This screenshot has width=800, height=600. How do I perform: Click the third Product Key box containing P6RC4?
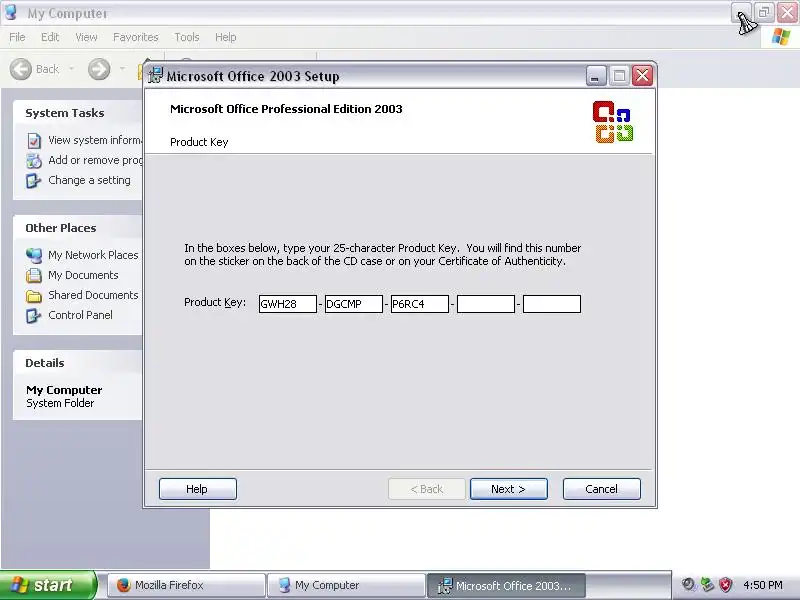pyautogui.click(x=419, y=304)
